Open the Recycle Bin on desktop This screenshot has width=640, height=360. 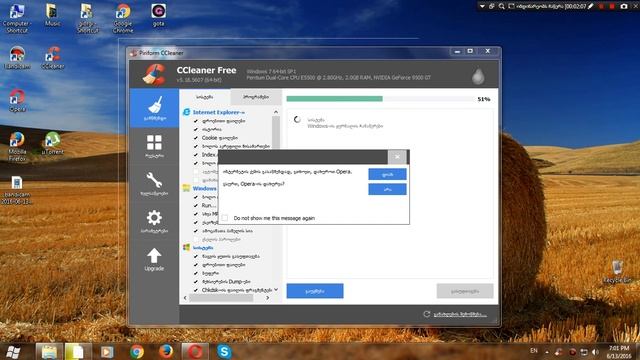click(617, 272)
